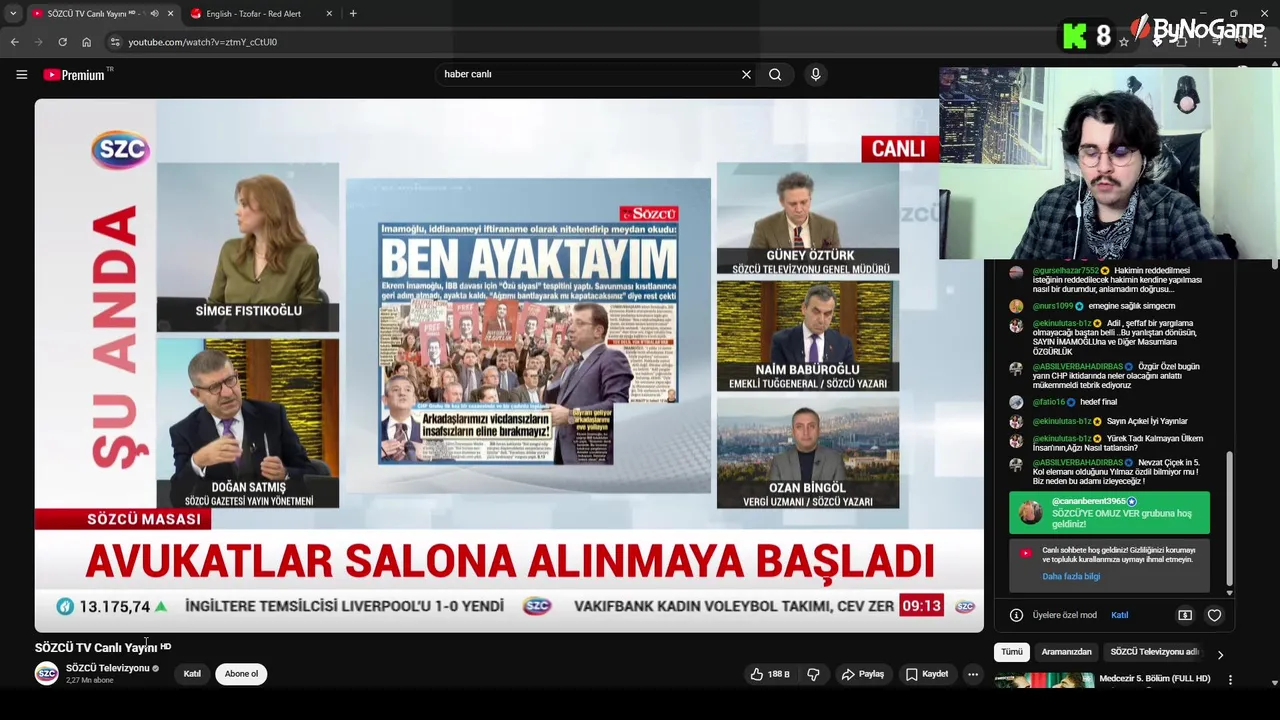This screenshot has height=720, width=1280.
Task: Open options menu for Medcezir video
Action: (1230, 680)
